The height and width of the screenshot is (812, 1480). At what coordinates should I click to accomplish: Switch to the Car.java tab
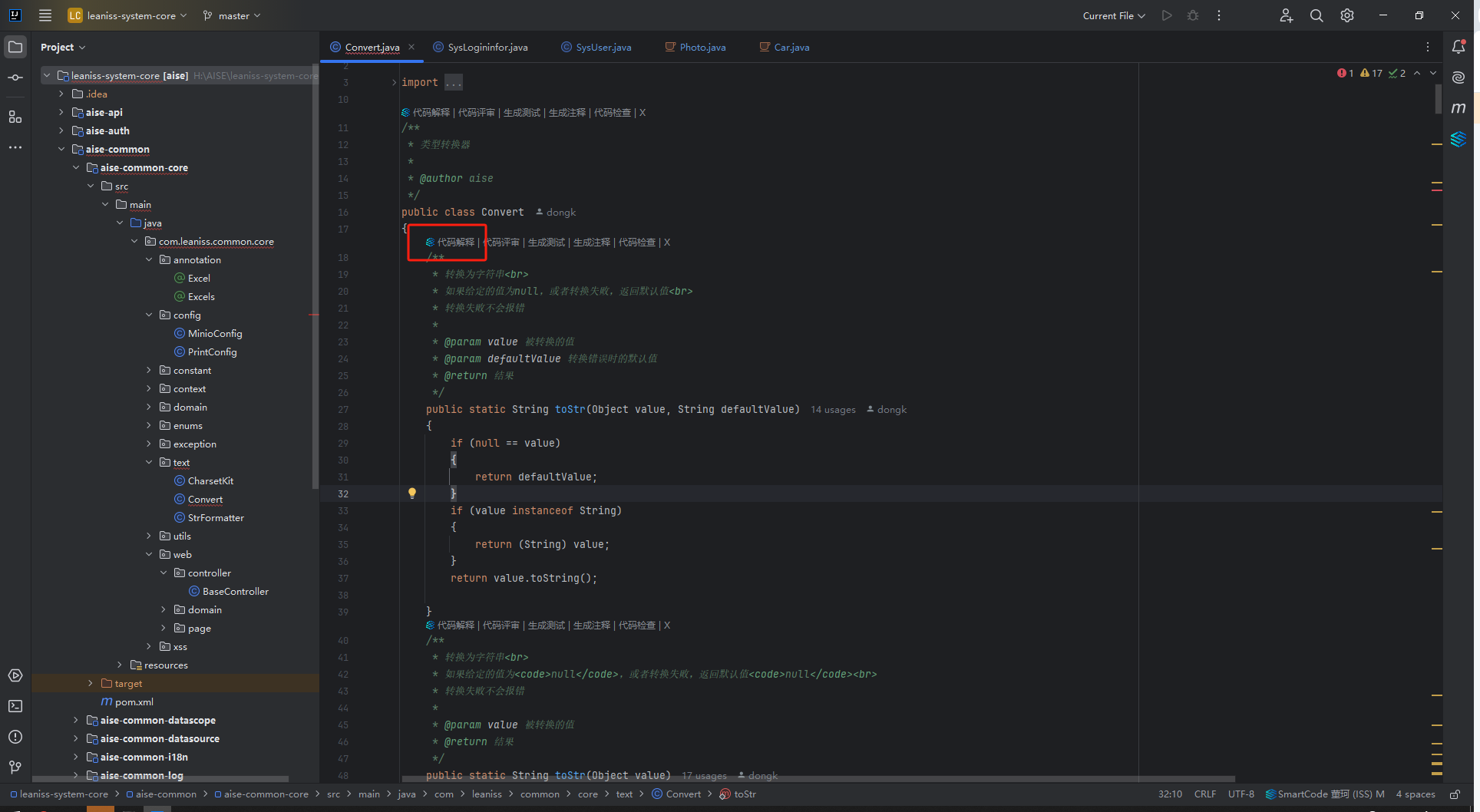pos(785,47)
